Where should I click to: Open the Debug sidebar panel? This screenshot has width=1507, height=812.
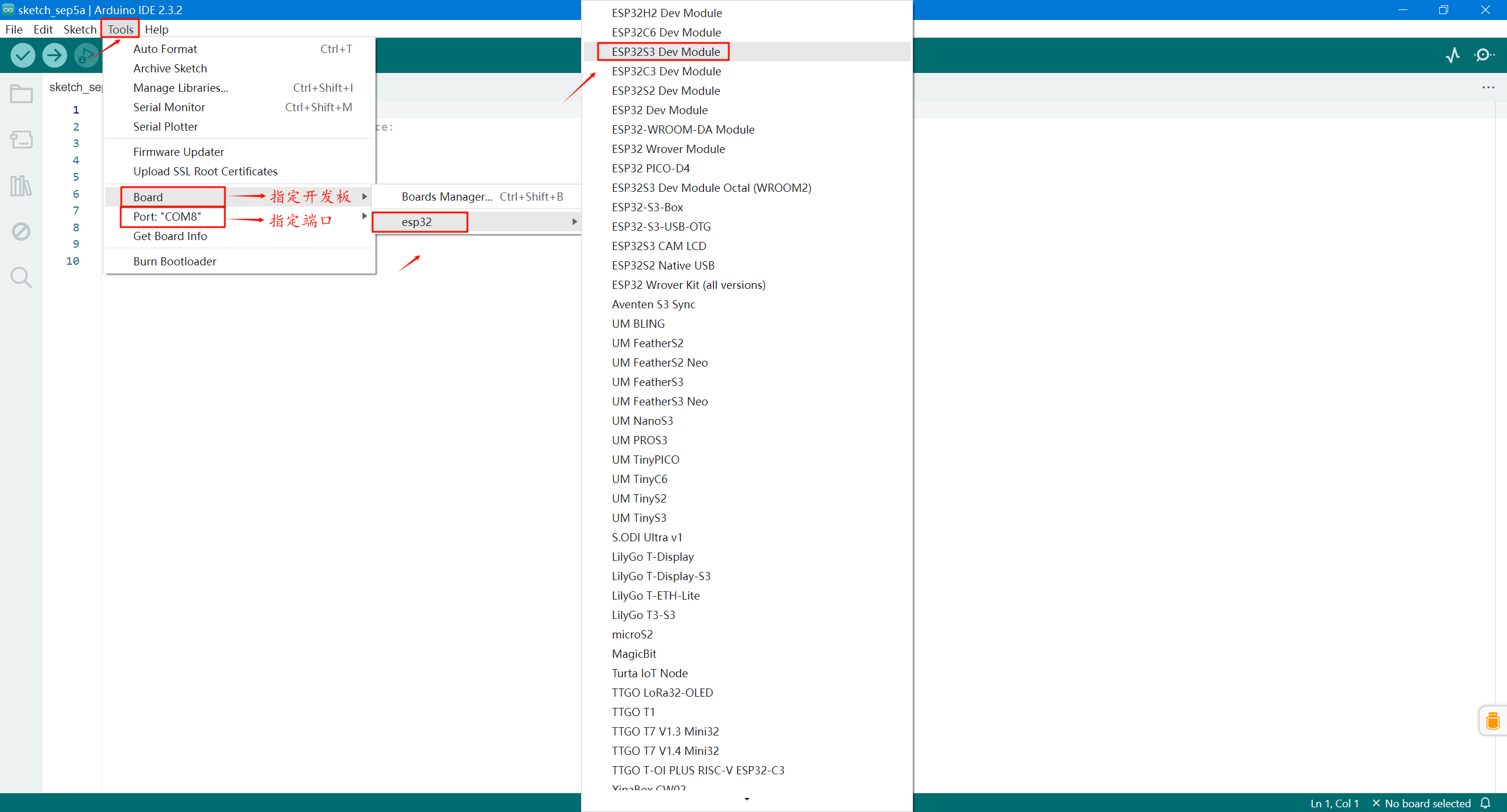(21, 231)
